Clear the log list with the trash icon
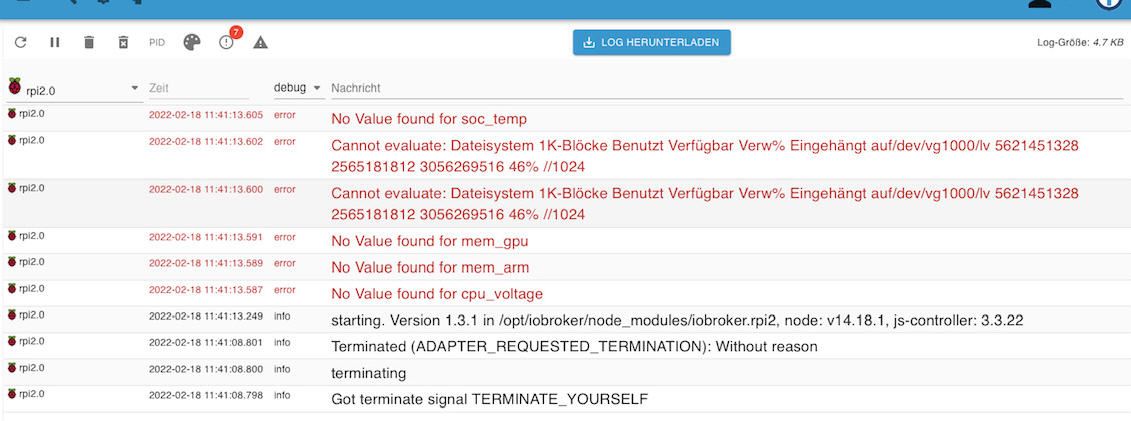Viewport: 1131px width, 421px height. [89, 42]
